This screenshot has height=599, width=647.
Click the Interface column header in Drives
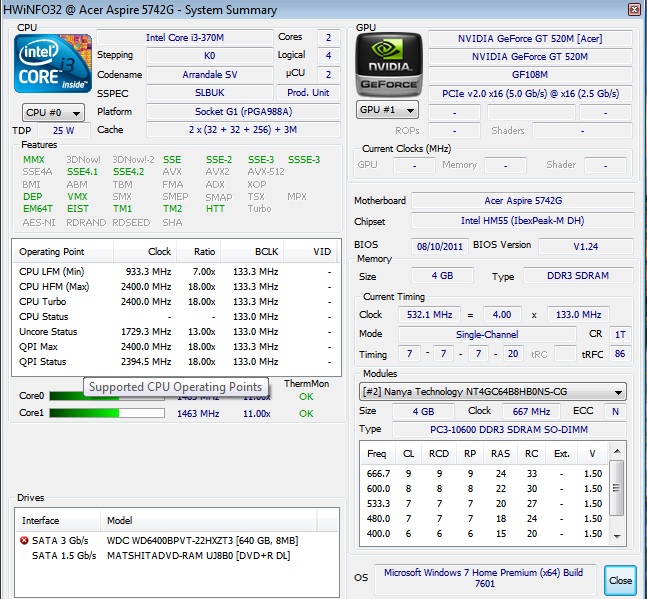(58, 521)
